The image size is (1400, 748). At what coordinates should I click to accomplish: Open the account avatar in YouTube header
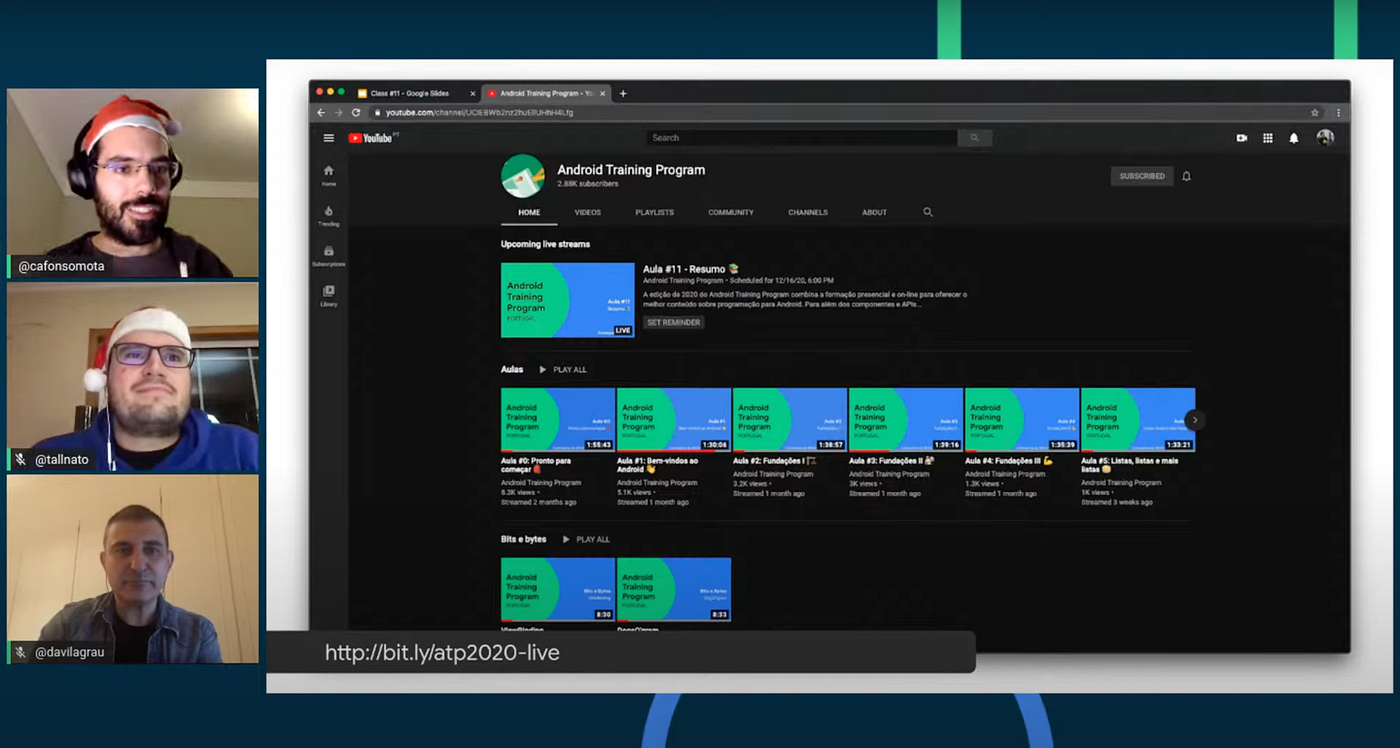1325,138
